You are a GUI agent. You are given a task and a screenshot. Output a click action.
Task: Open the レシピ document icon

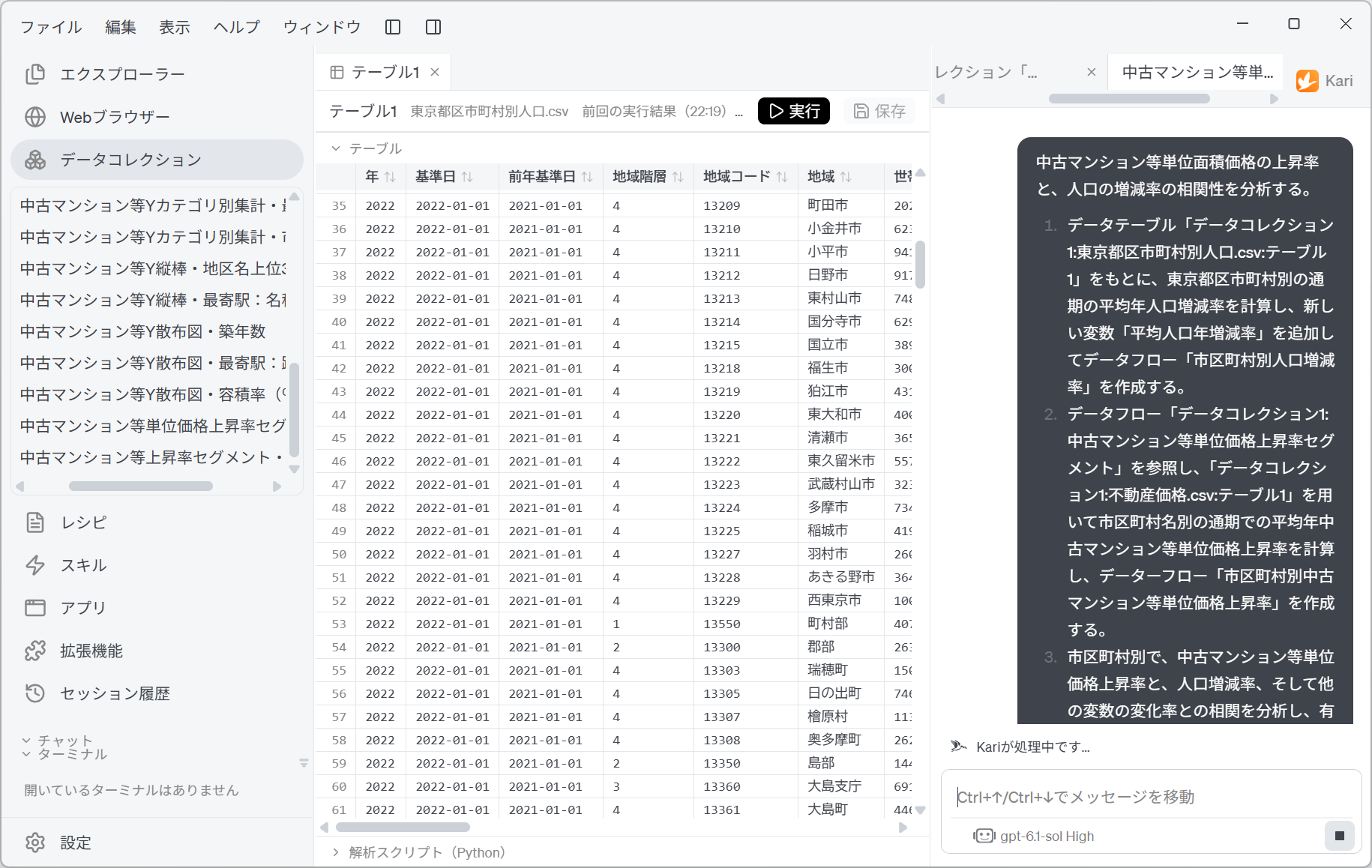(35, 522)
